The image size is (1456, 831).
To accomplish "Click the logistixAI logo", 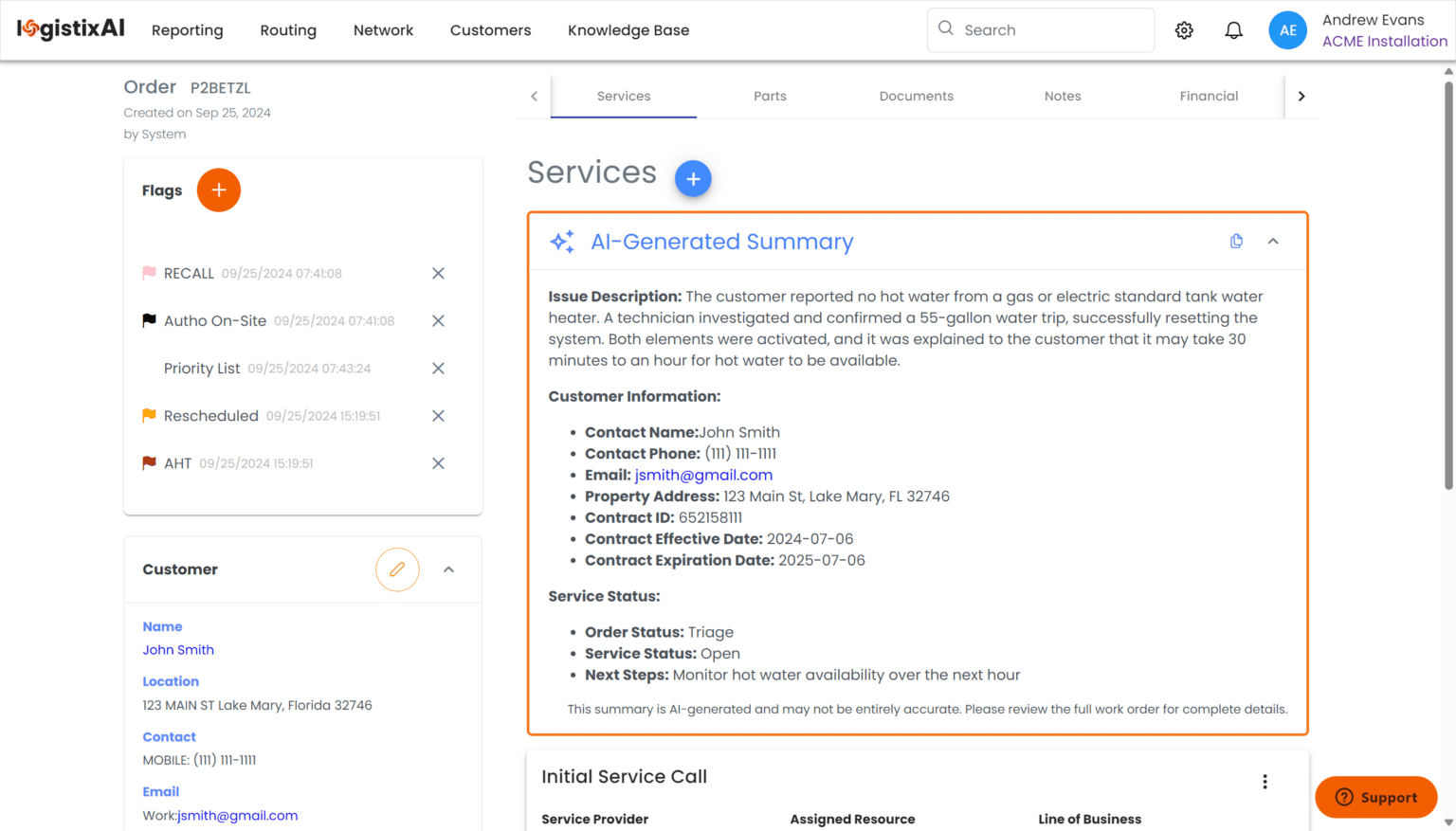I will (71, 29).
